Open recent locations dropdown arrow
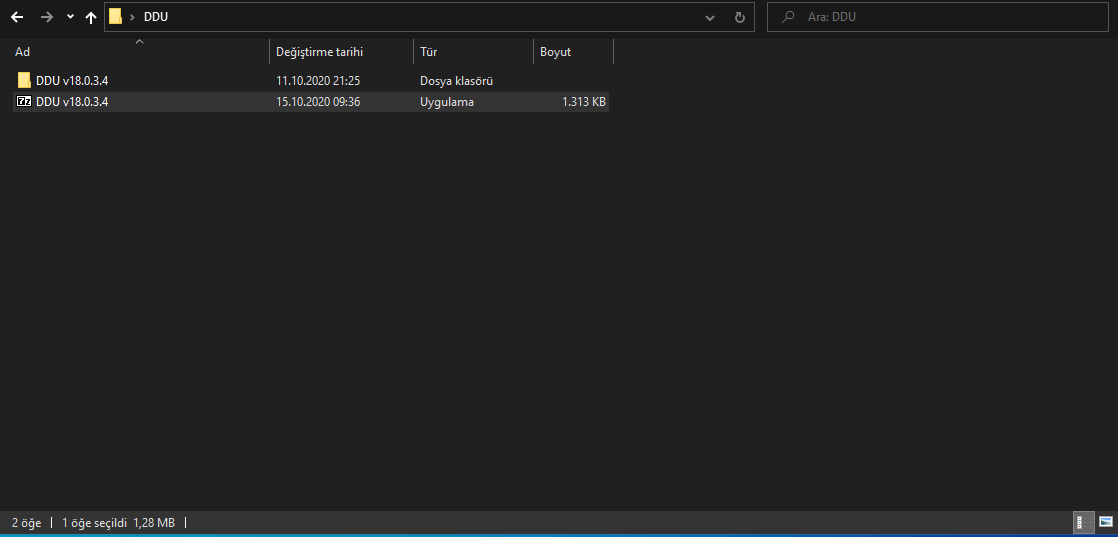Viewport: 1118px width, 537px height. click(x=70, y=17)
